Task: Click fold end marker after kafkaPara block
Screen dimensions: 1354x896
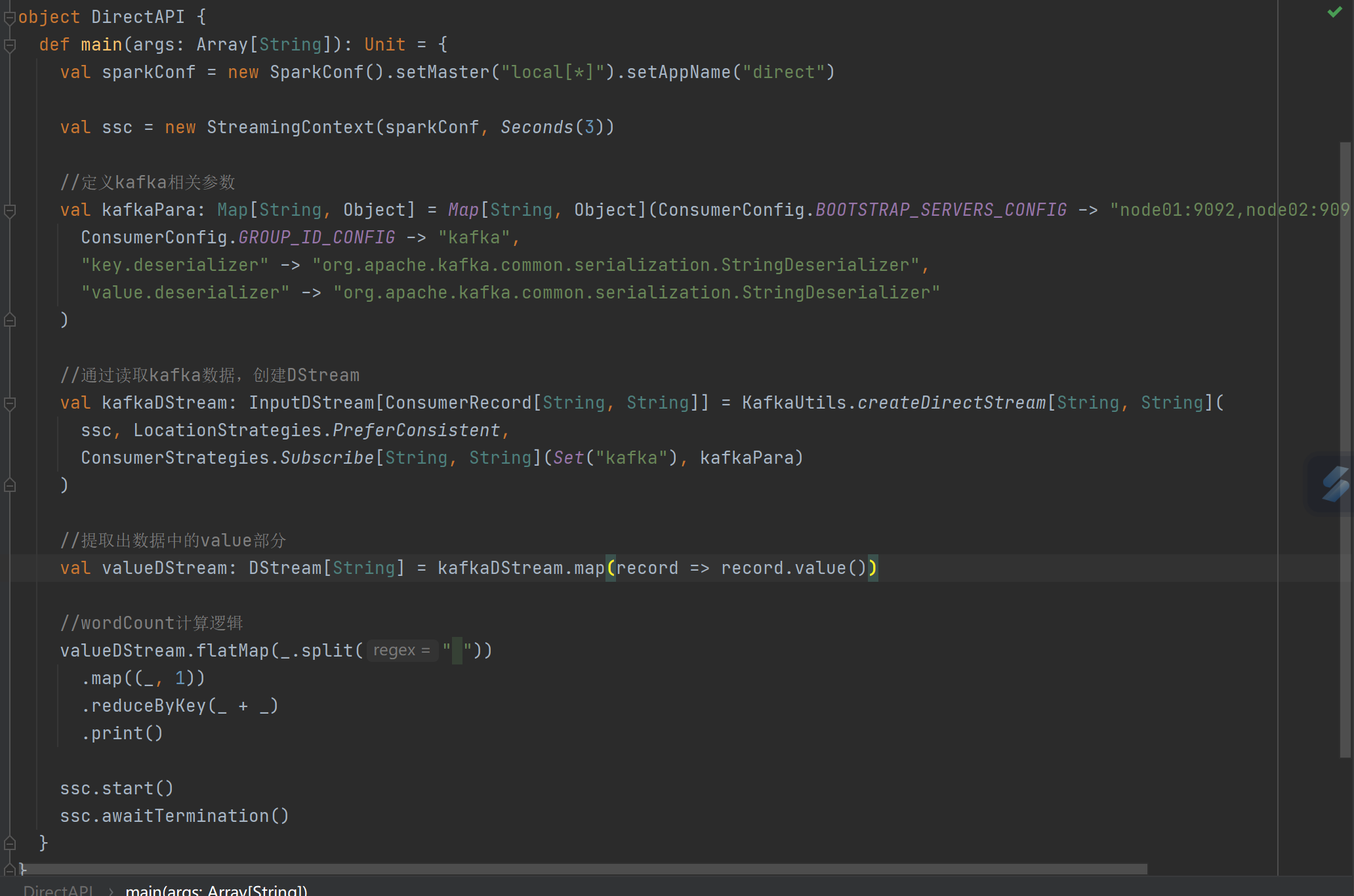Action: [9, 320]
